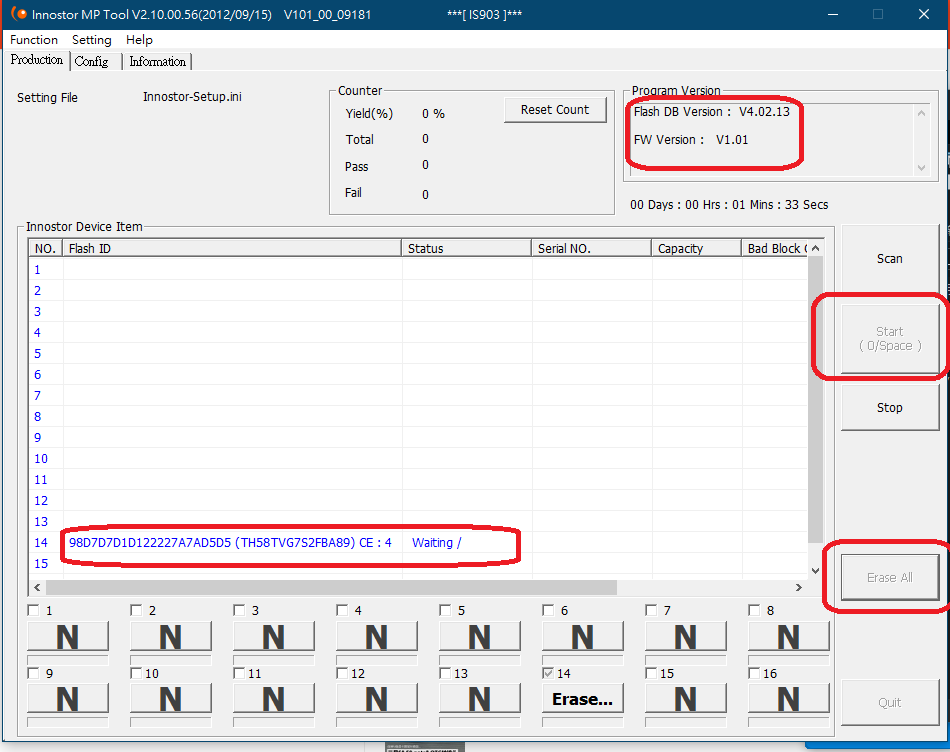This screenshot has width=950, height=752.
Task: Click the Reset Count button
Action: click(x=555, y=110)
